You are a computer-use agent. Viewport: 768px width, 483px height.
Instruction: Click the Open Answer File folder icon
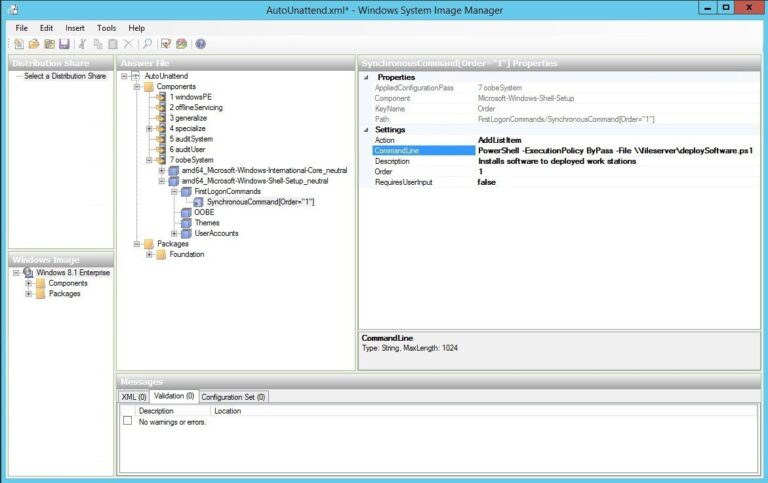[x=34, y=44]
